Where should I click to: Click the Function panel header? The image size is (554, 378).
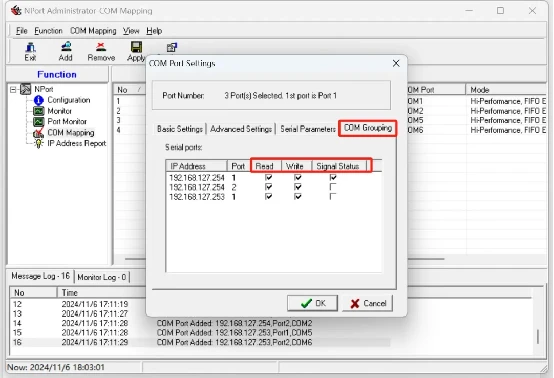click(x=57, y=75)
